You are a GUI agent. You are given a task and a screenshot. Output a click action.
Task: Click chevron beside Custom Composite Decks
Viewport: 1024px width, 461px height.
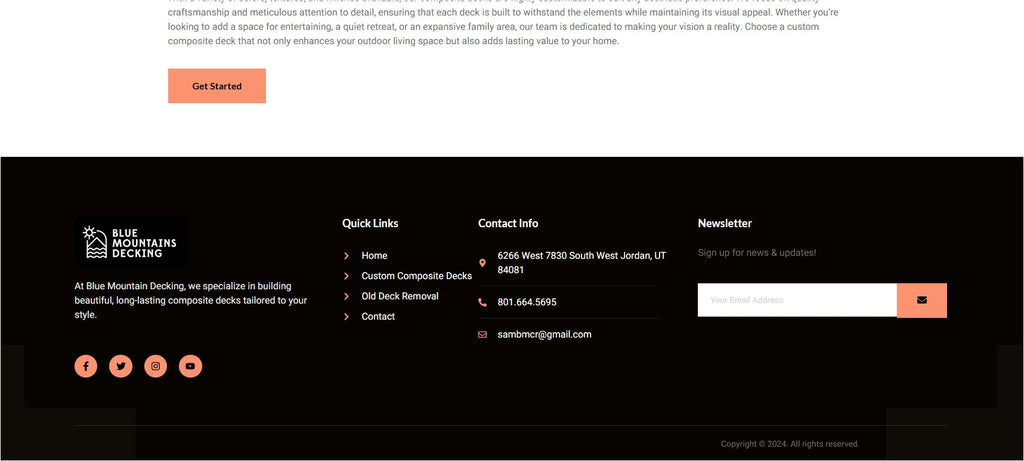pyautogui.click(x=347, y=276)
